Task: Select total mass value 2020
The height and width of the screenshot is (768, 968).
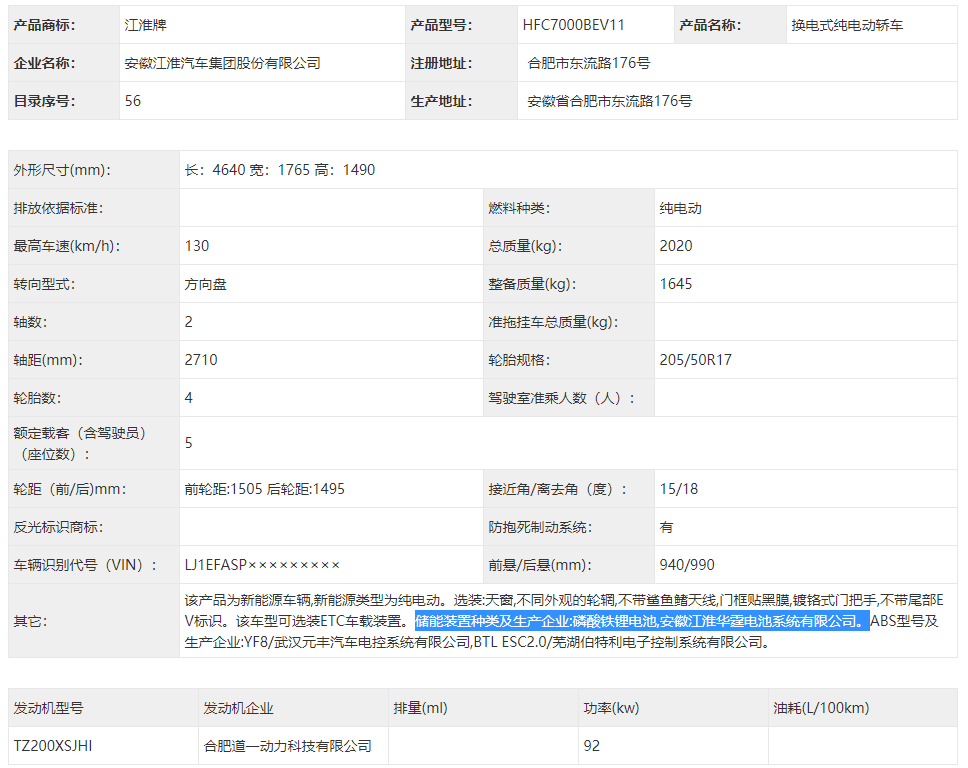Action: [x=676, y=246]
